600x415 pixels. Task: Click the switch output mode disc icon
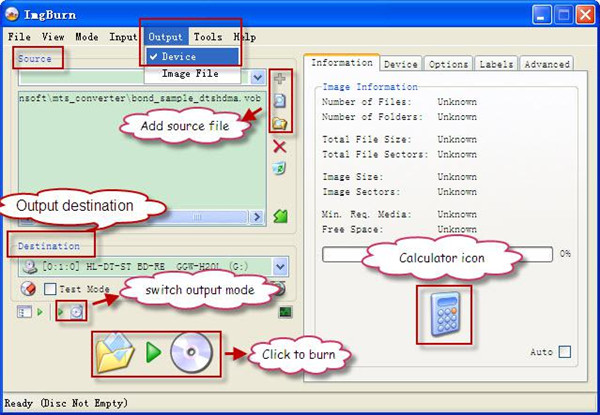click(x=76, y=312)
